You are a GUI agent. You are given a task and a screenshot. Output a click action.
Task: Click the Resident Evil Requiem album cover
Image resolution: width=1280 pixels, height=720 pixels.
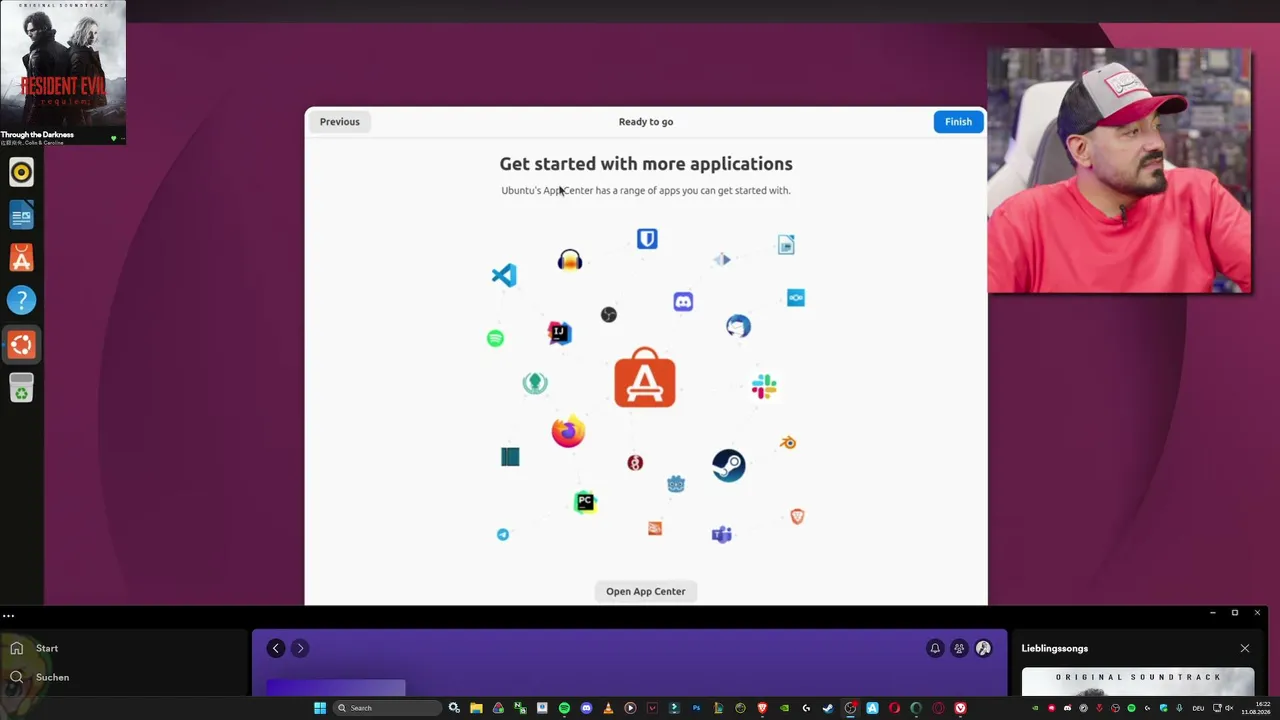coord(63,65)
